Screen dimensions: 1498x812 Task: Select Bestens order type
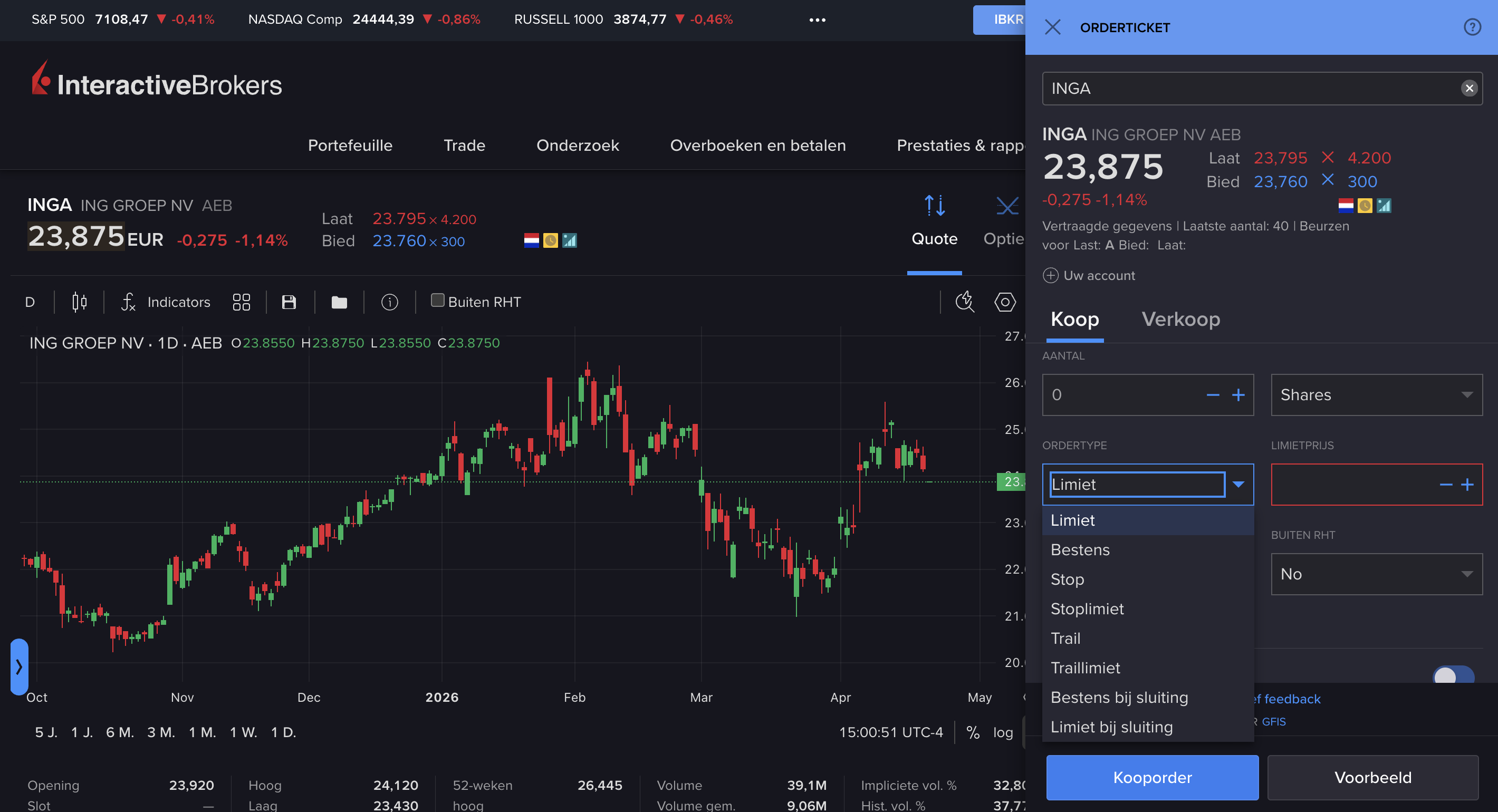point(1148,550)
